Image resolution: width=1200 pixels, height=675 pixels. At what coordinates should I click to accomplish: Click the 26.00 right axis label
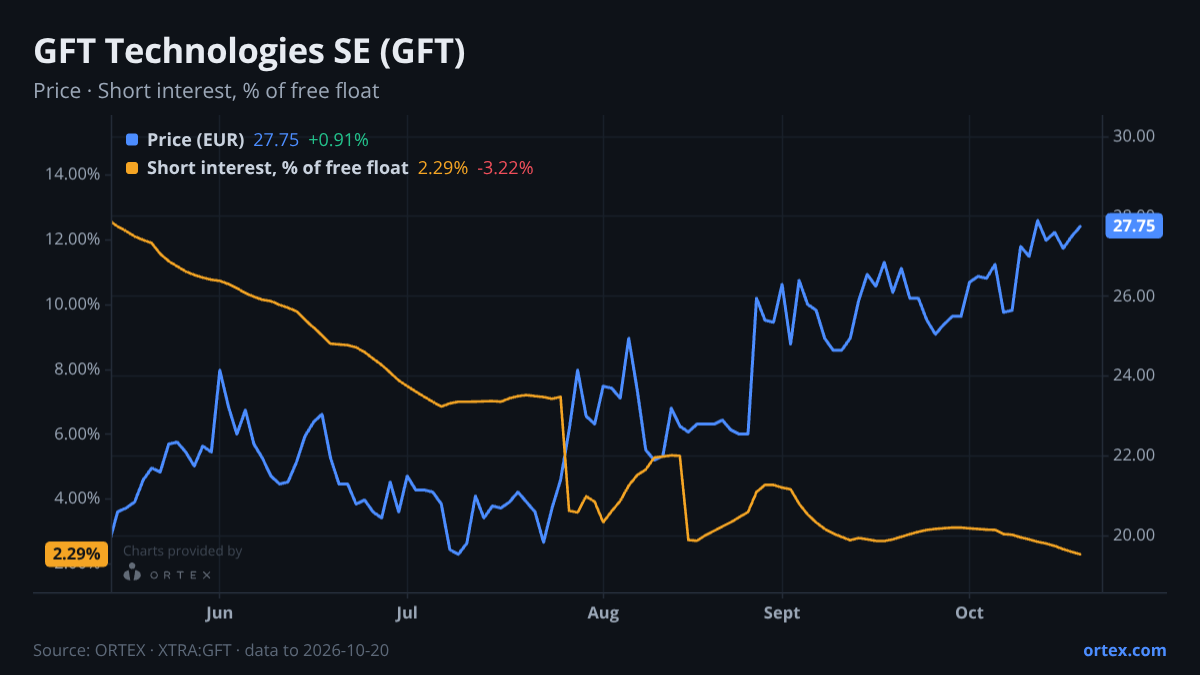(1134, 296)
